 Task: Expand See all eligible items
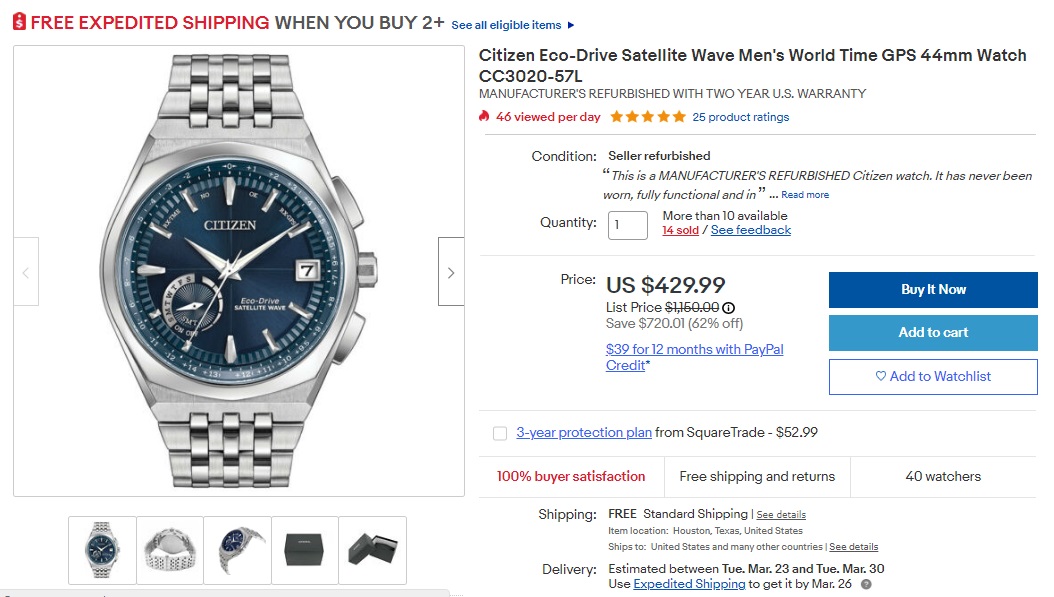click(513, 25)
